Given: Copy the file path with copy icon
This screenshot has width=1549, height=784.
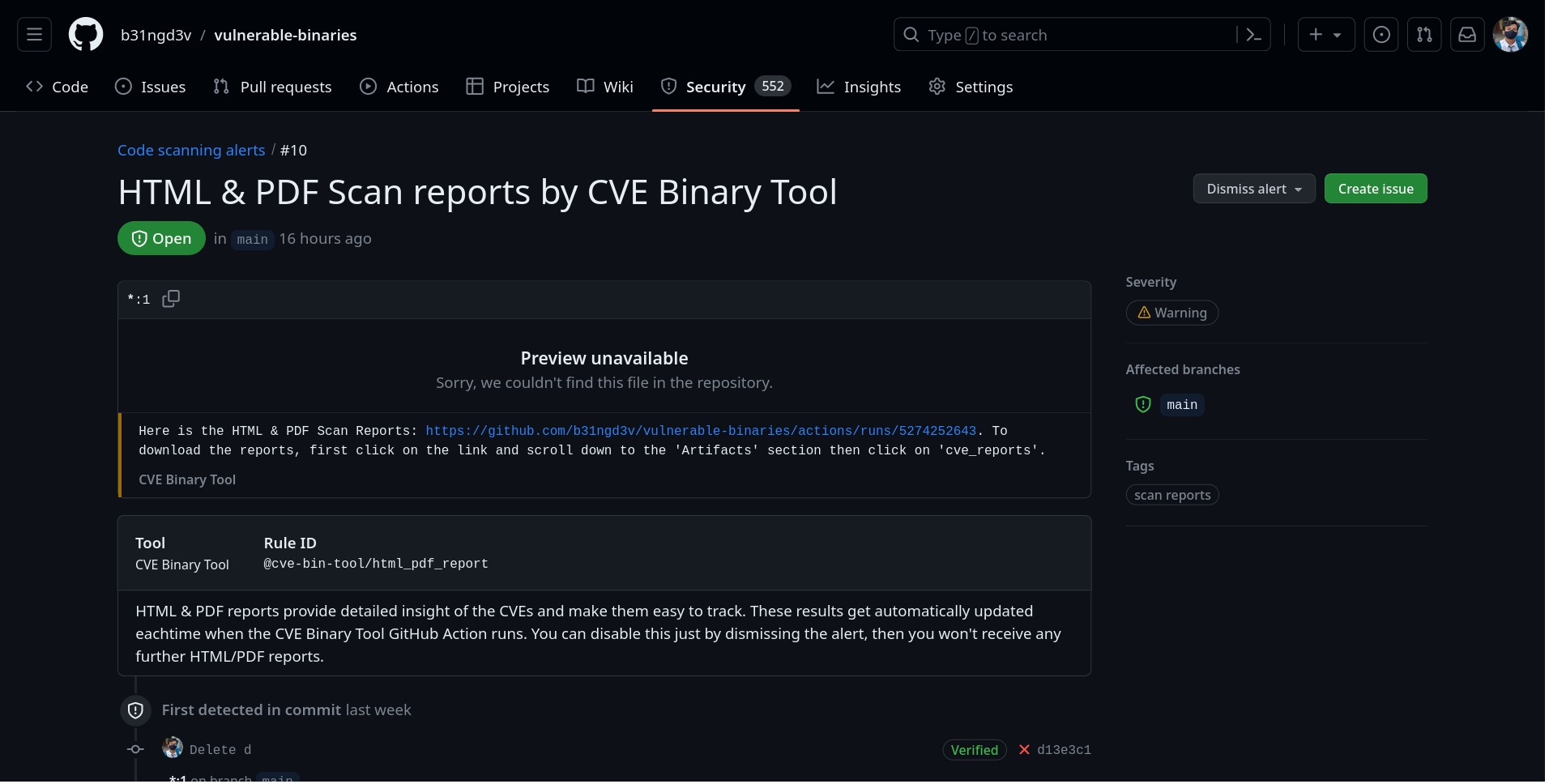Looking at the screenshot, I should pos(171,299).
